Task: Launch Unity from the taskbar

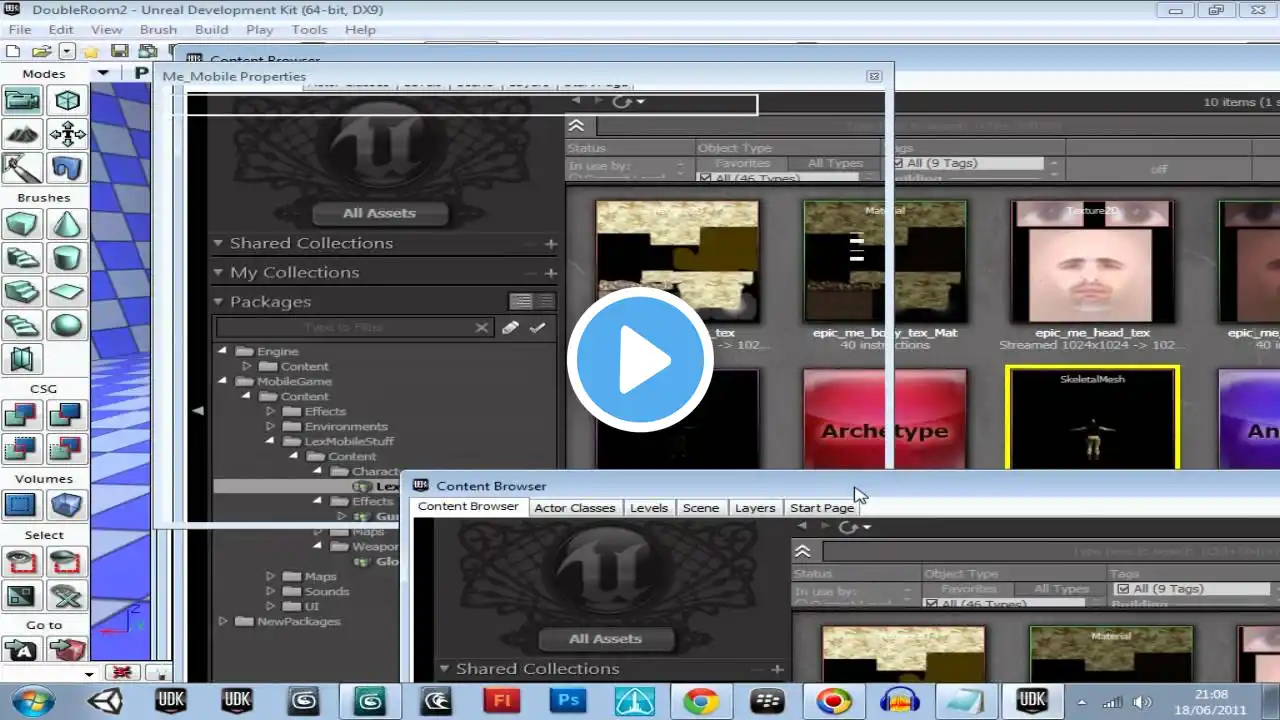Action: (x=105, y=701)
